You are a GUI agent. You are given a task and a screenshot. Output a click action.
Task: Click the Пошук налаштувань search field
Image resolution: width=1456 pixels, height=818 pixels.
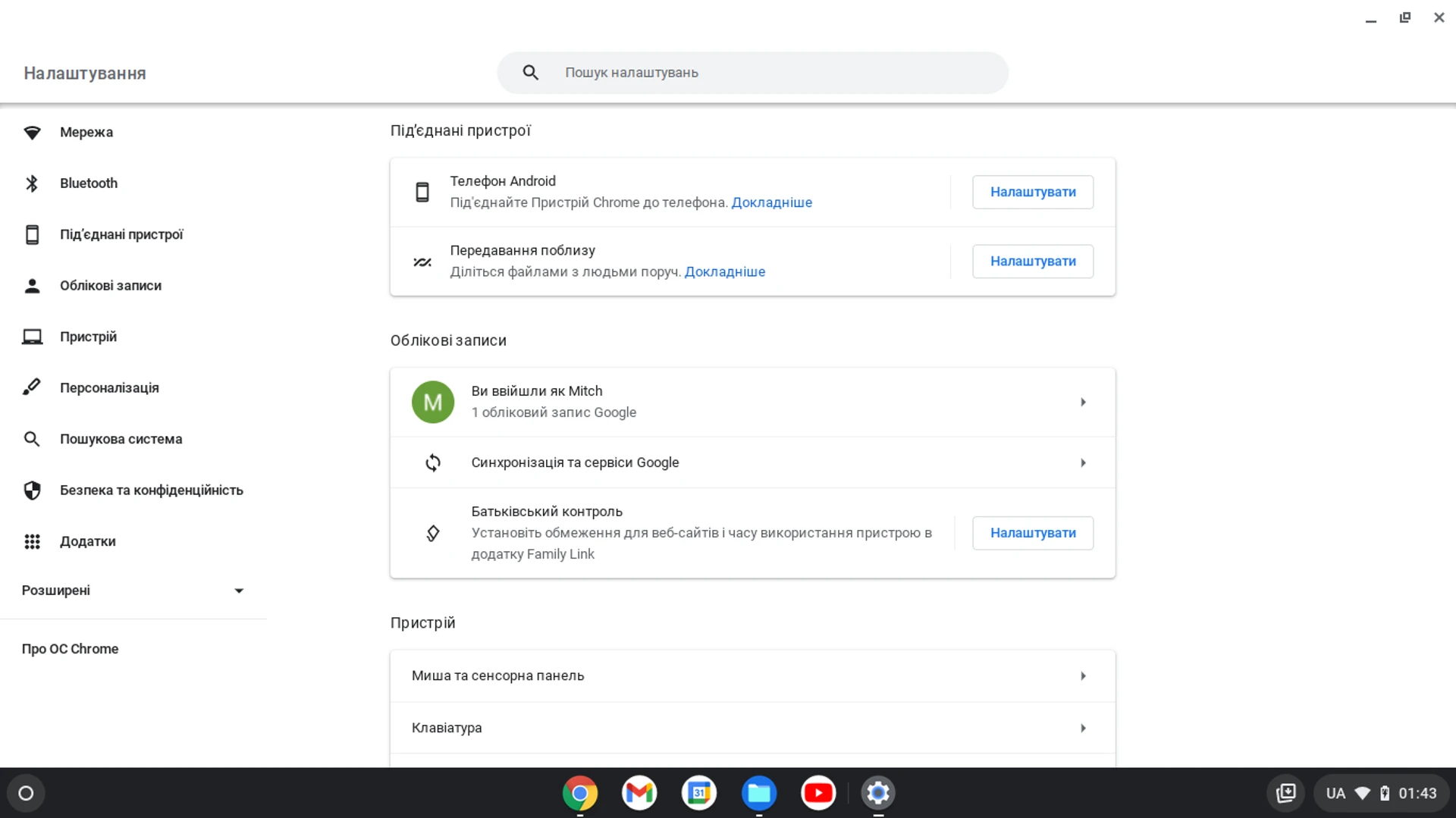pyautogui.click(x=752, y=72)
